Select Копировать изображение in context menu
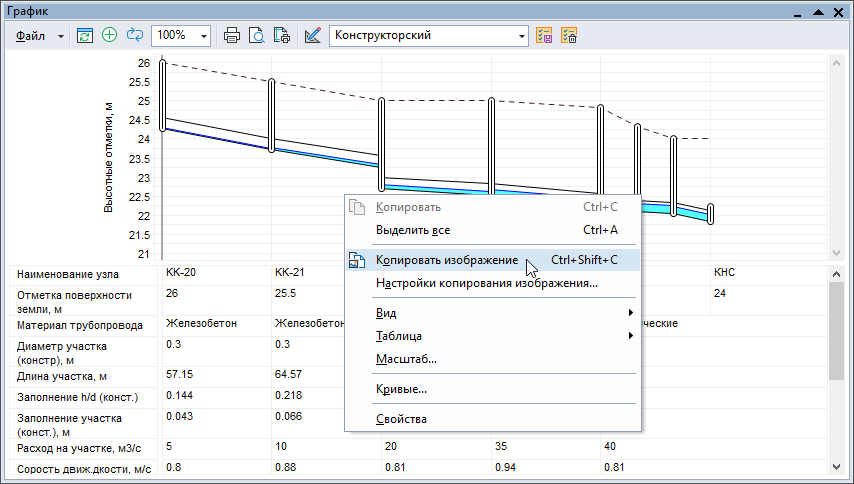Screen dimensions: 854x484 click(447, 260)
